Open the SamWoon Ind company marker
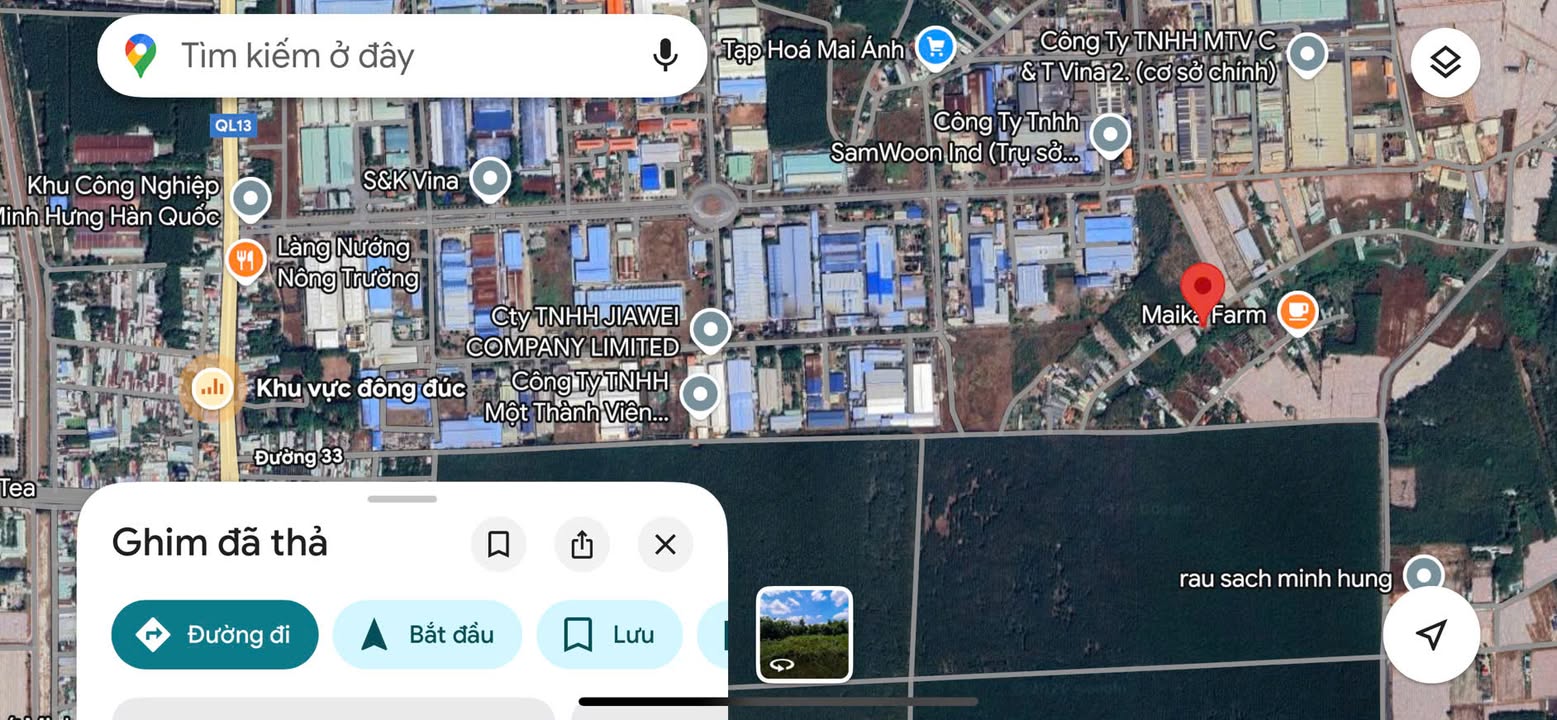Screen dimensions: 1557x720 [x=1108, y=136]
